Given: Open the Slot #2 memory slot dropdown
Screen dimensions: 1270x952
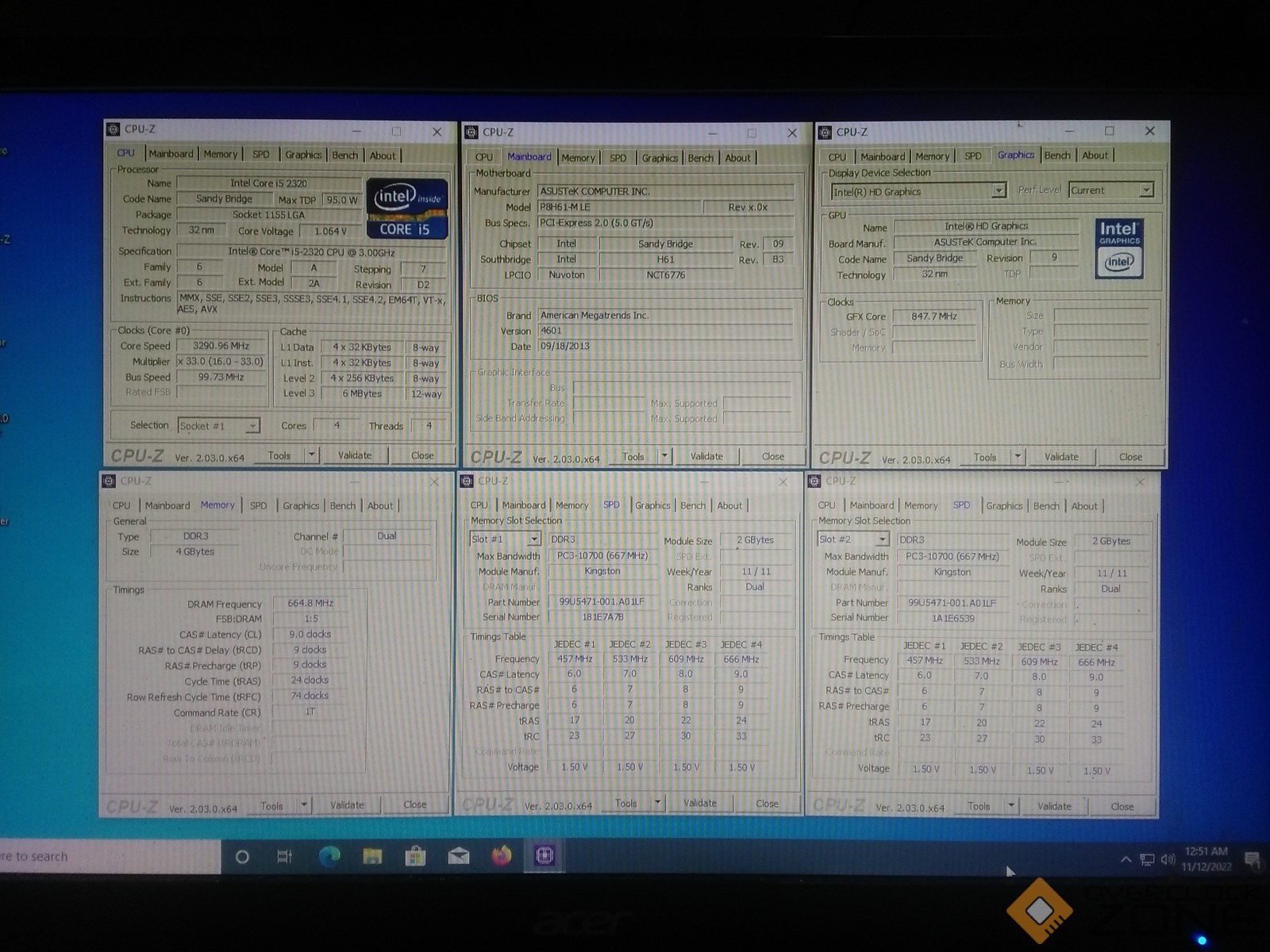Looking at the screenshot, I should (x=853, y=539).
